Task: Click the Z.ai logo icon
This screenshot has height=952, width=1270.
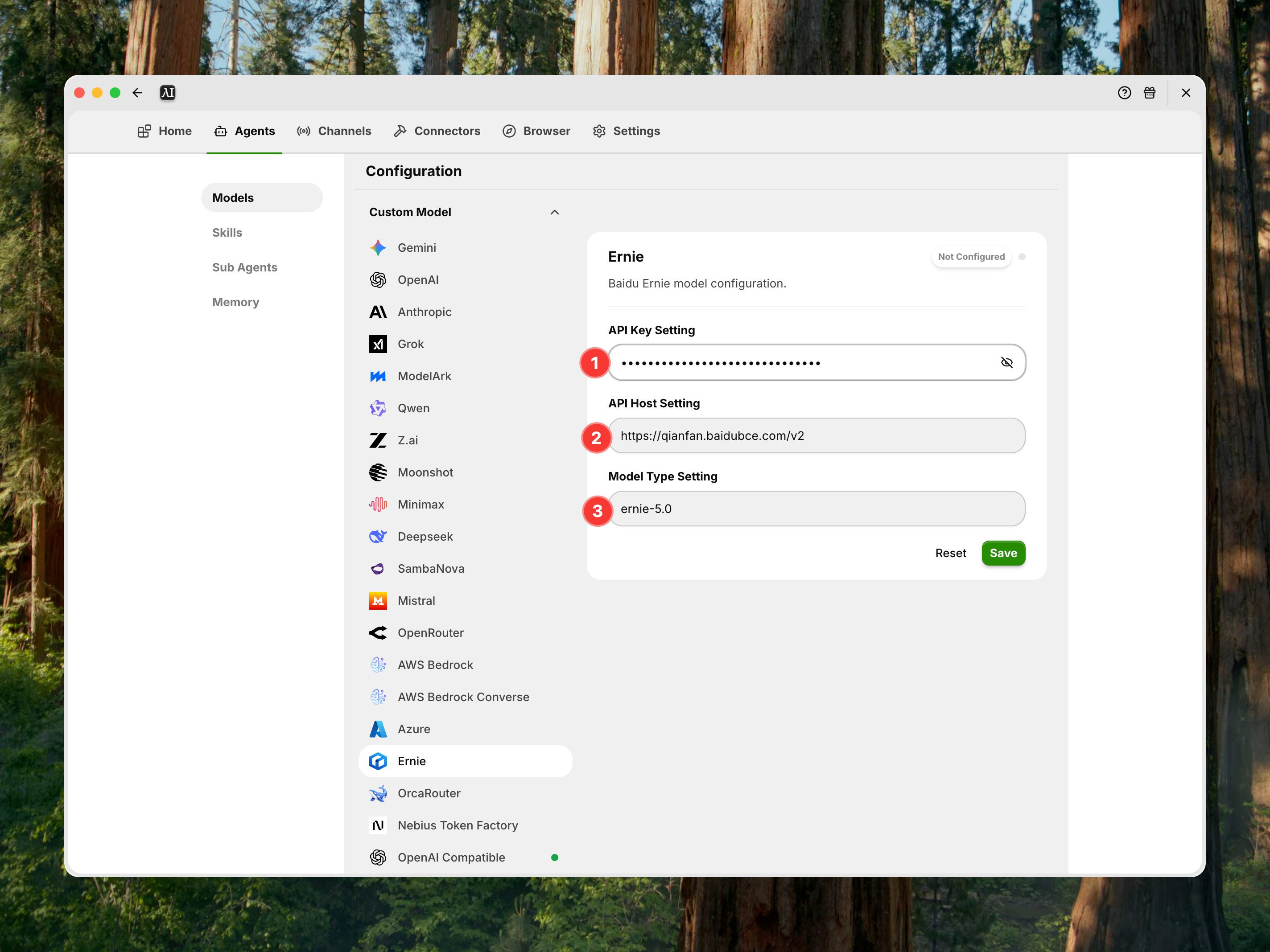Action: coord(378,441)
